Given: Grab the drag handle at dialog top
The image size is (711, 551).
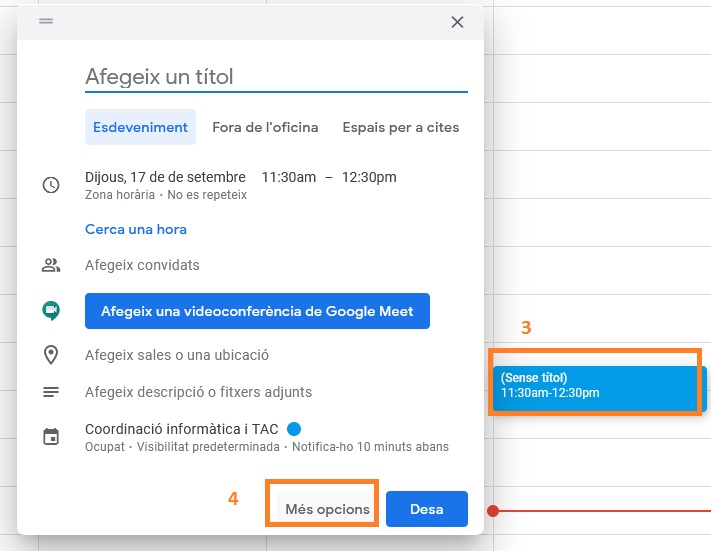Looking at the screenshot, I should point(46,21).
